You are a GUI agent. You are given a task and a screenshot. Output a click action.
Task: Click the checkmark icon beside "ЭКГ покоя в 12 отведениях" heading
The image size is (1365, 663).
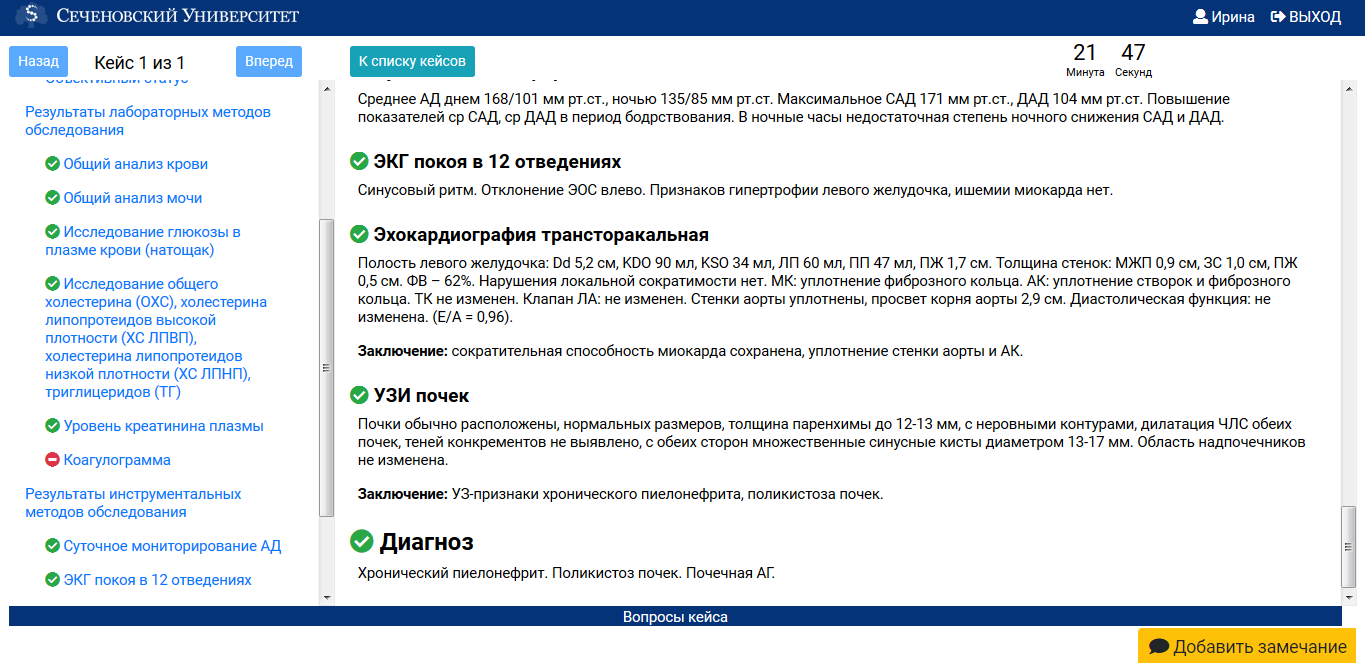[x=359, y=158]
